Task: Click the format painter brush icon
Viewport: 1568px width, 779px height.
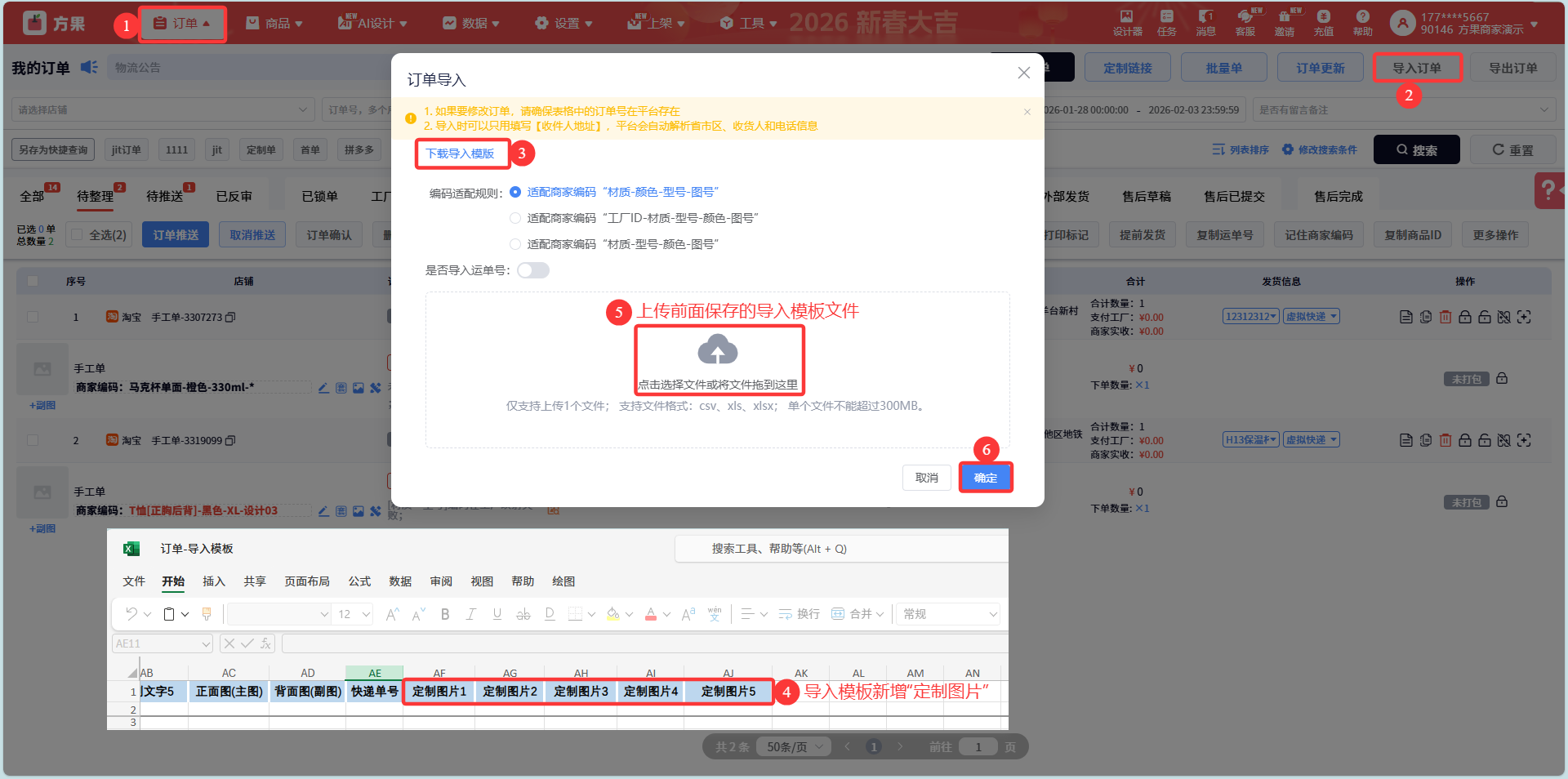Action: point(207,614)
